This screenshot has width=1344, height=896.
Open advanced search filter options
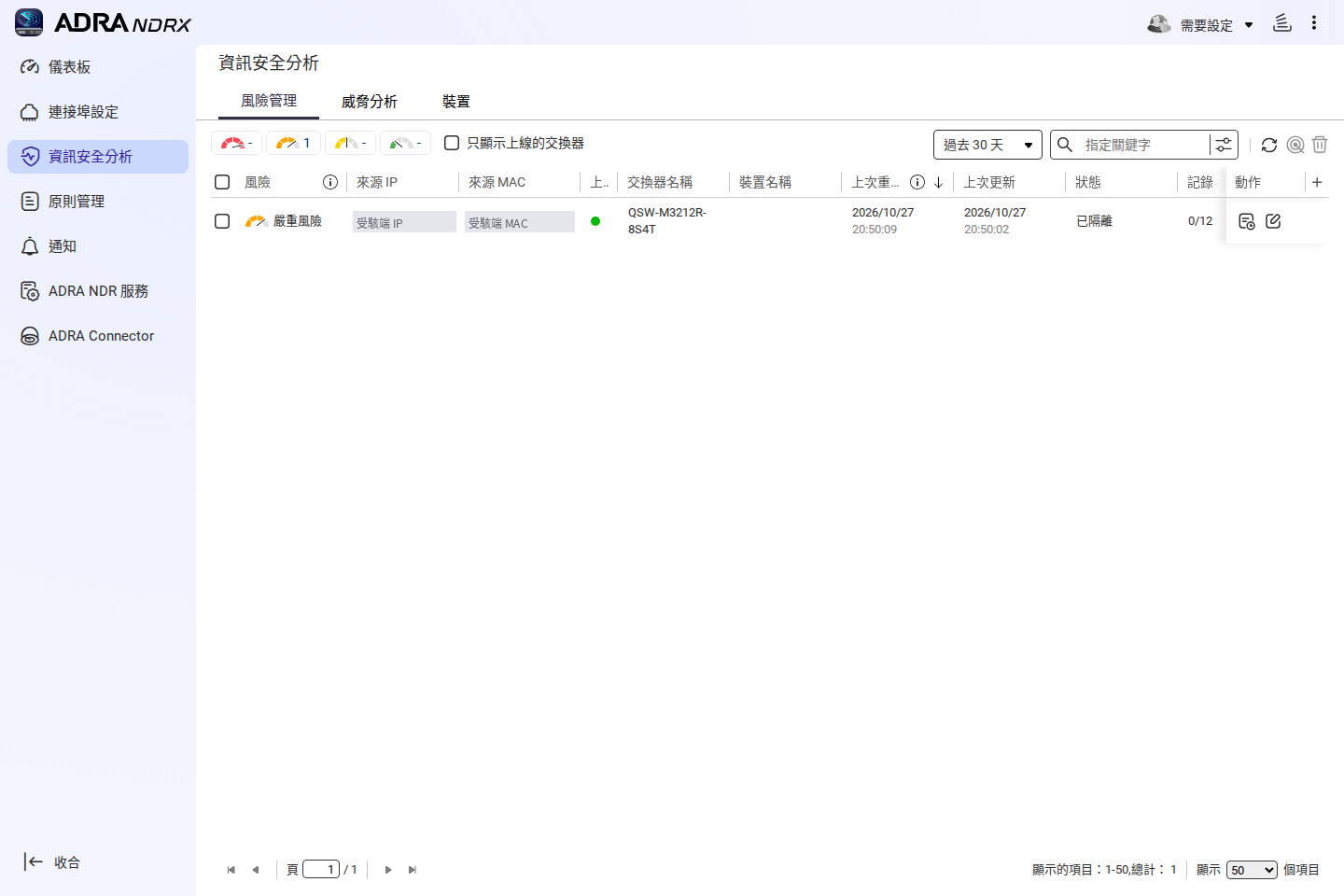coord(1224,145)
